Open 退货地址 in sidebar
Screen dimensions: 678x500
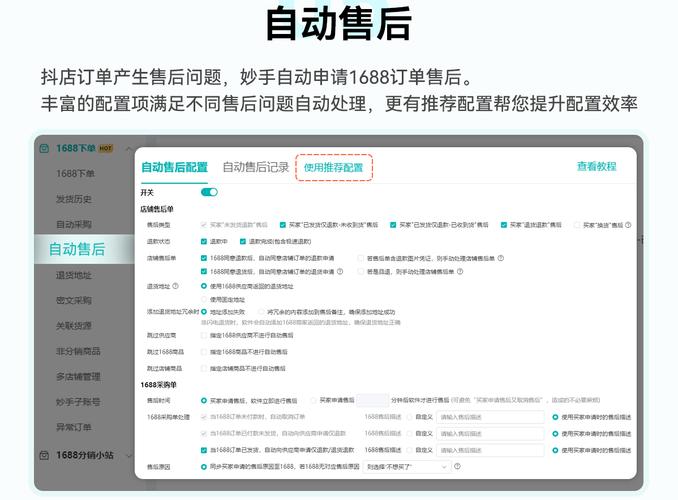pyautogui.click(x=74, y=275)
